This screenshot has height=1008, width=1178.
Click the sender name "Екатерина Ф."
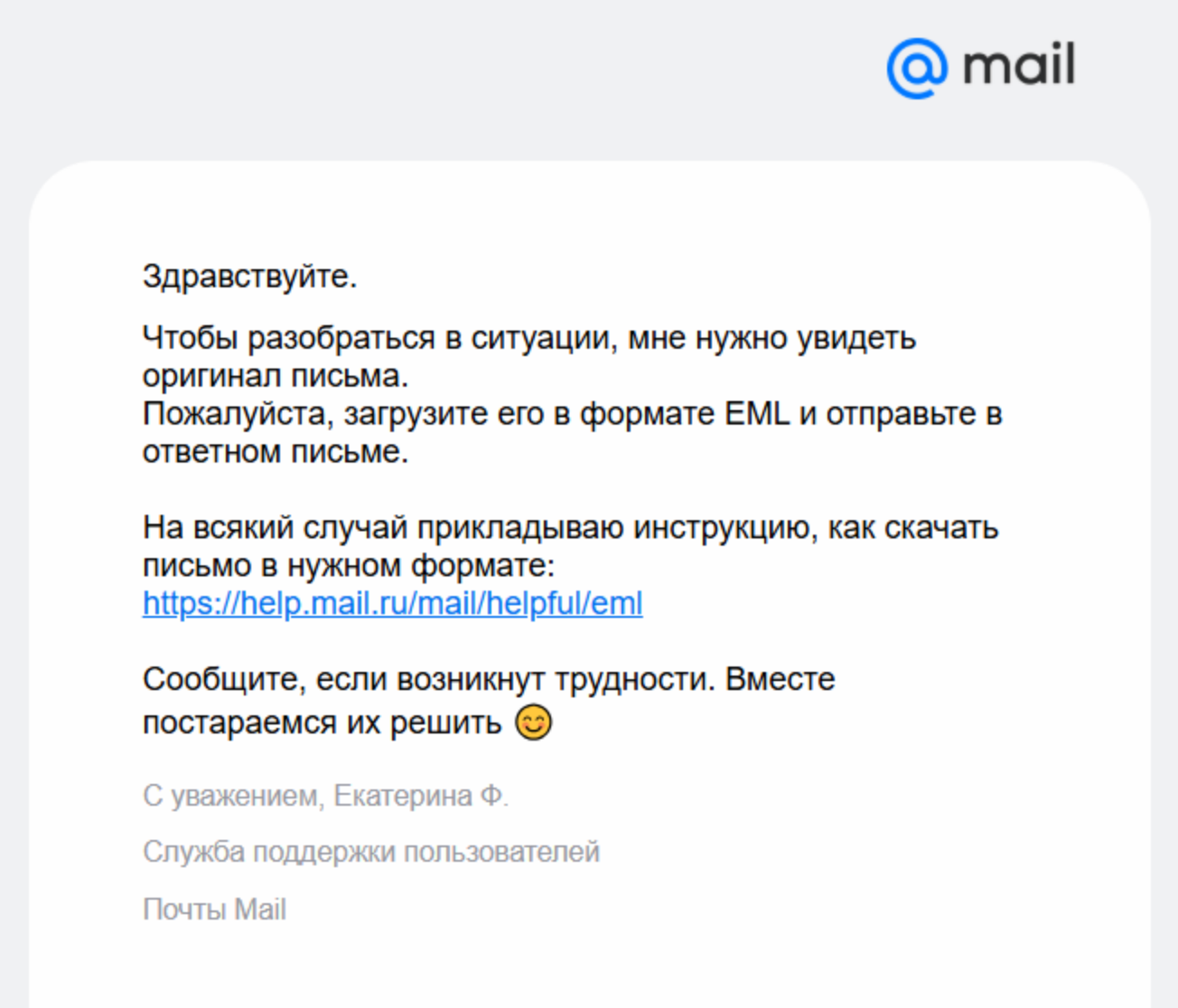[x=421, y=796]
